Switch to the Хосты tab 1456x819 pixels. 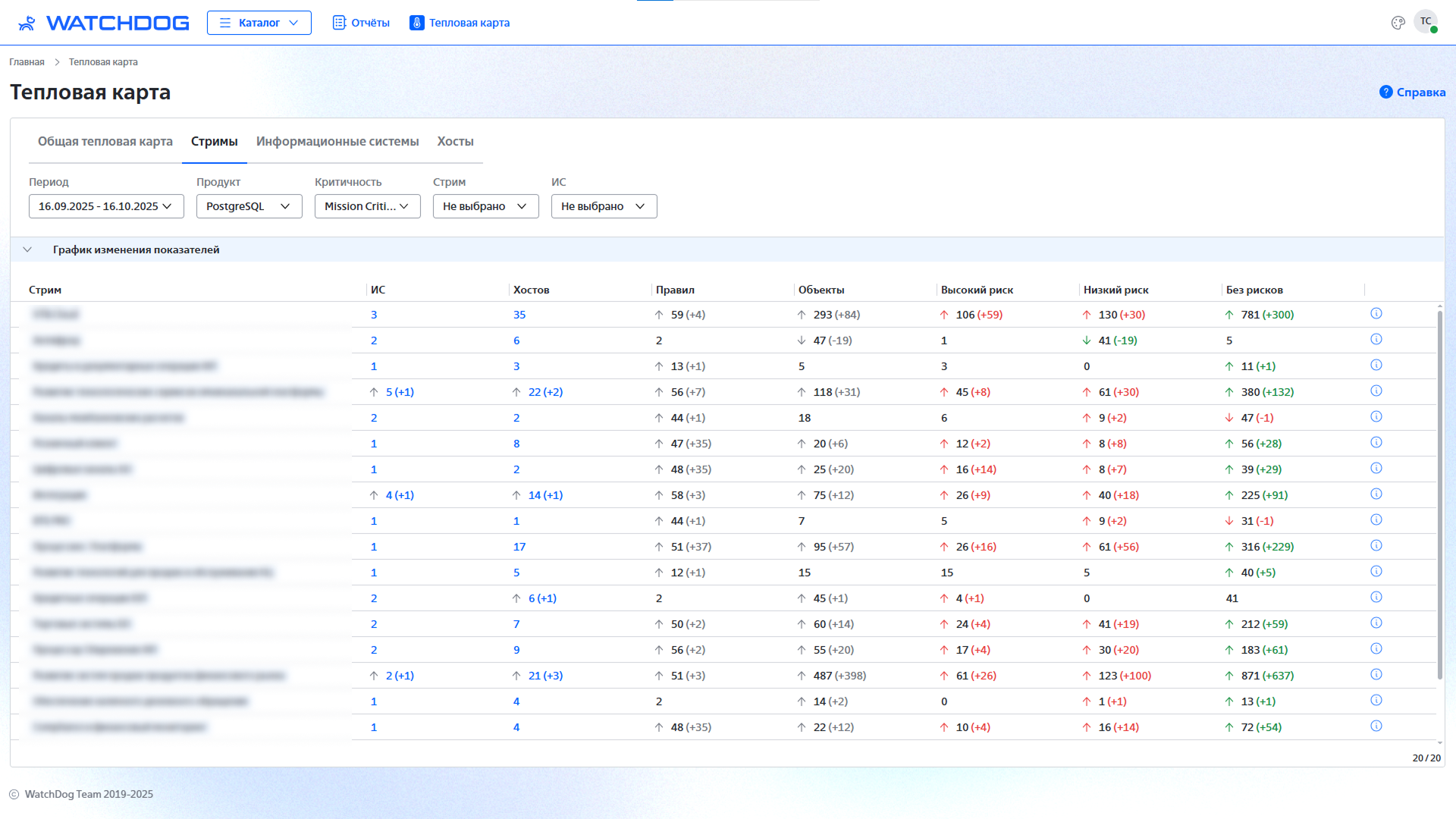pyautogui.click(x=455, y=142)
